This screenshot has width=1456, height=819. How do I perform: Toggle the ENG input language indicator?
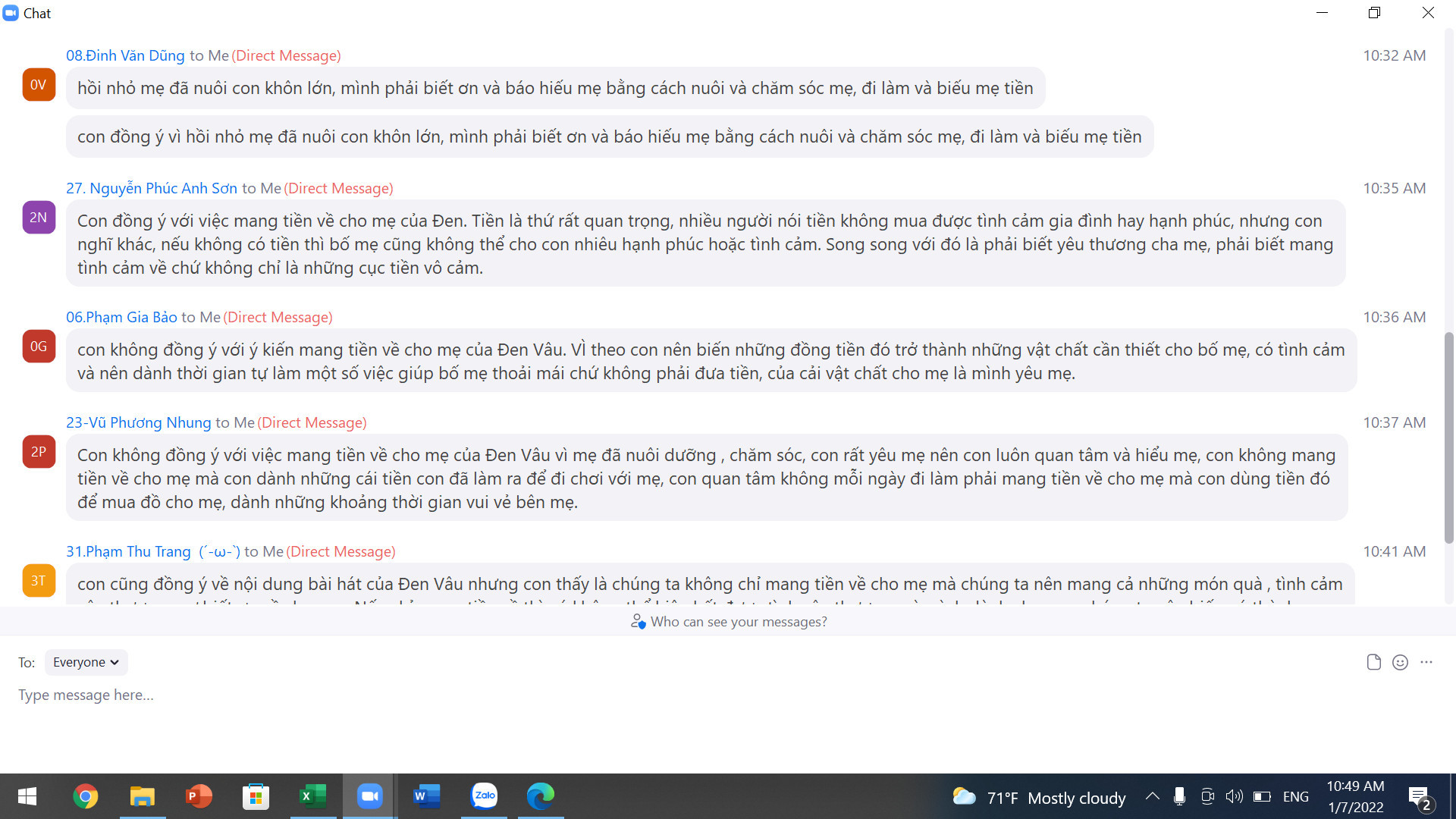(1295, 796)
